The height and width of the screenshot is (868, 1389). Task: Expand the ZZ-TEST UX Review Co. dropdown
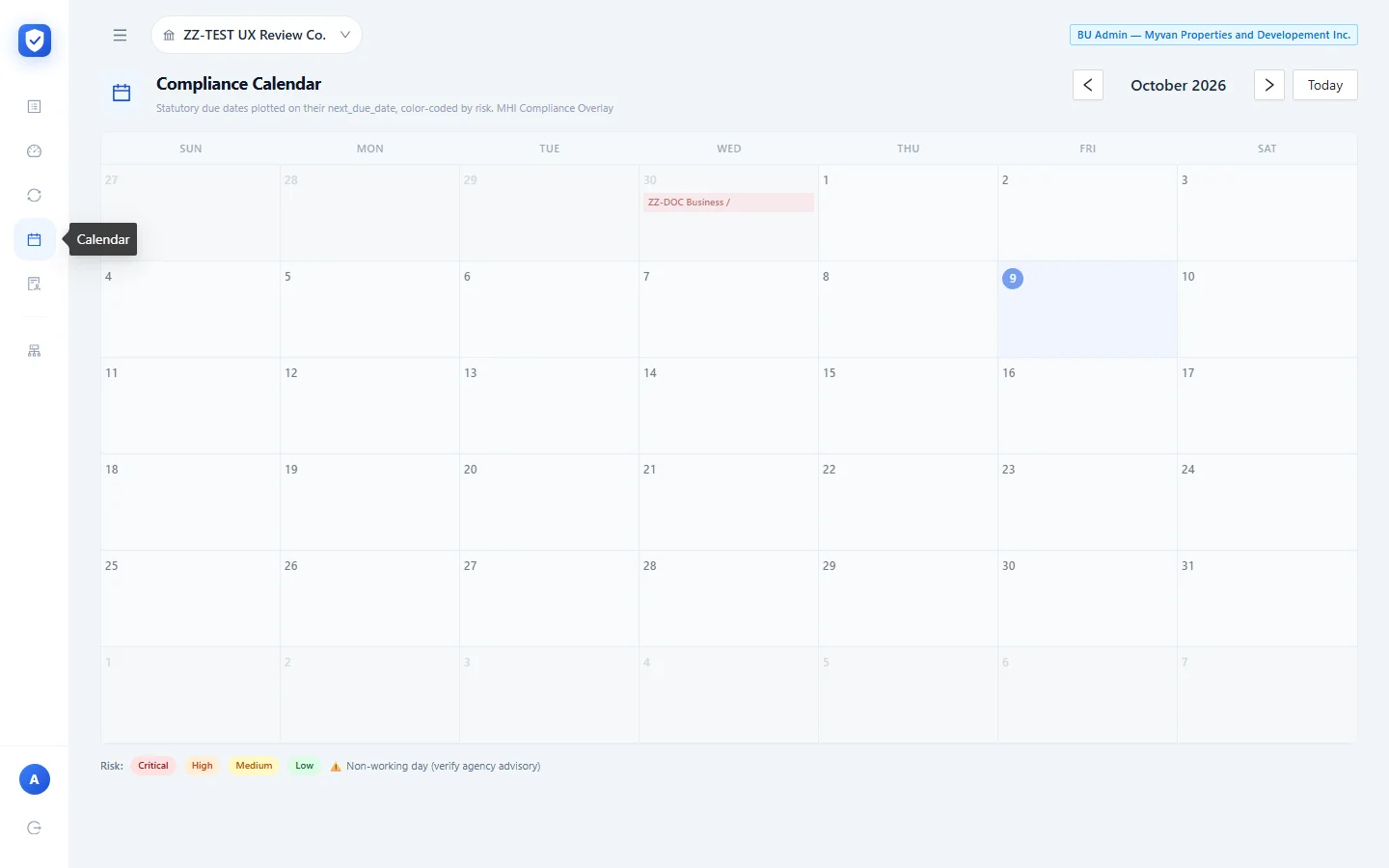click(257, 35)
